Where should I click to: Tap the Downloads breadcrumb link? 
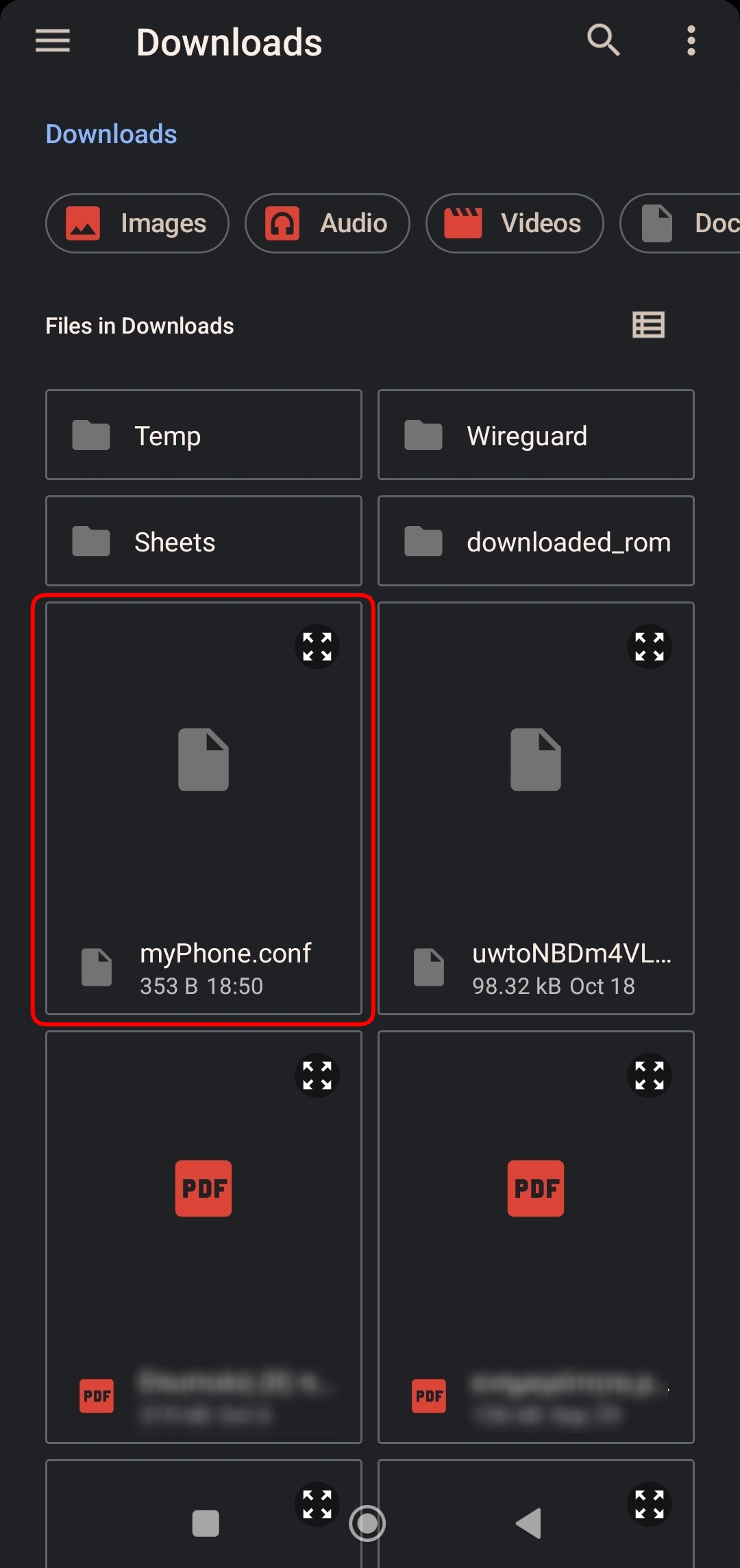tap(111, 134)
